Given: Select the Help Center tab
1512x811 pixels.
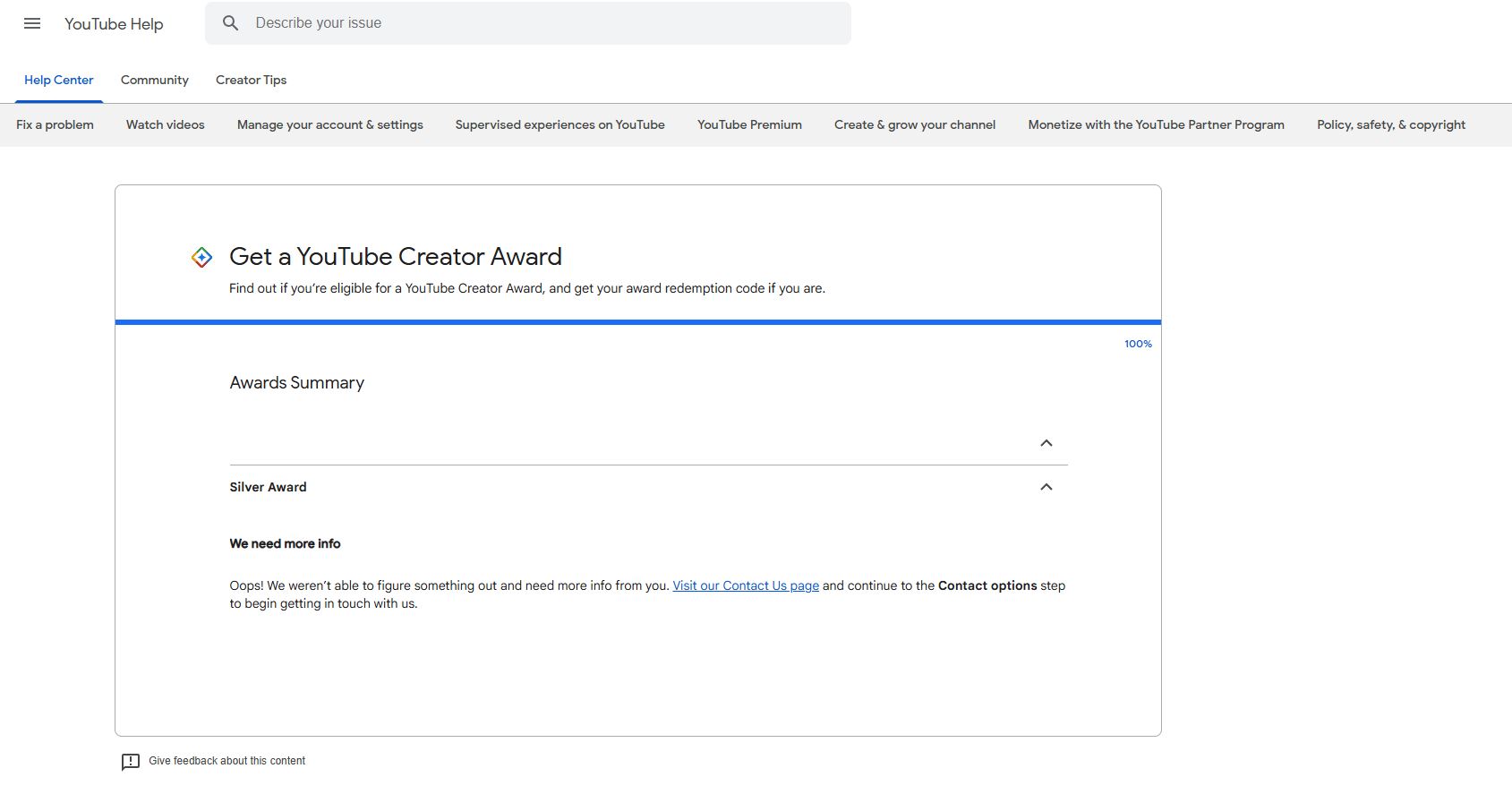Looking at the screenshot, I should tap(58, 80).
